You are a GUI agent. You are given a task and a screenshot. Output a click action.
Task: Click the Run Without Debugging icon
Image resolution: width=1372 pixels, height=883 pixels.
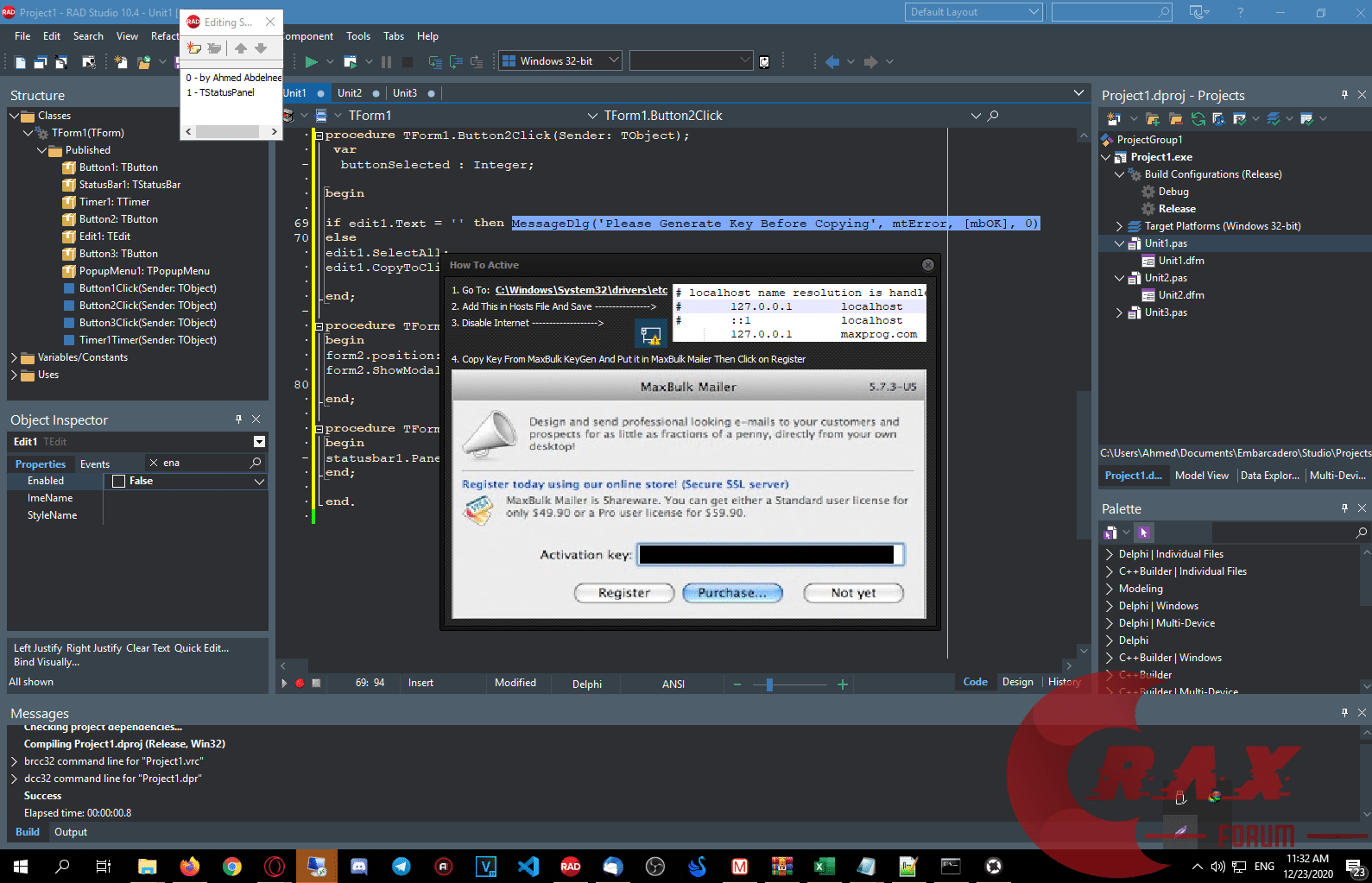(x=350, y=61)
